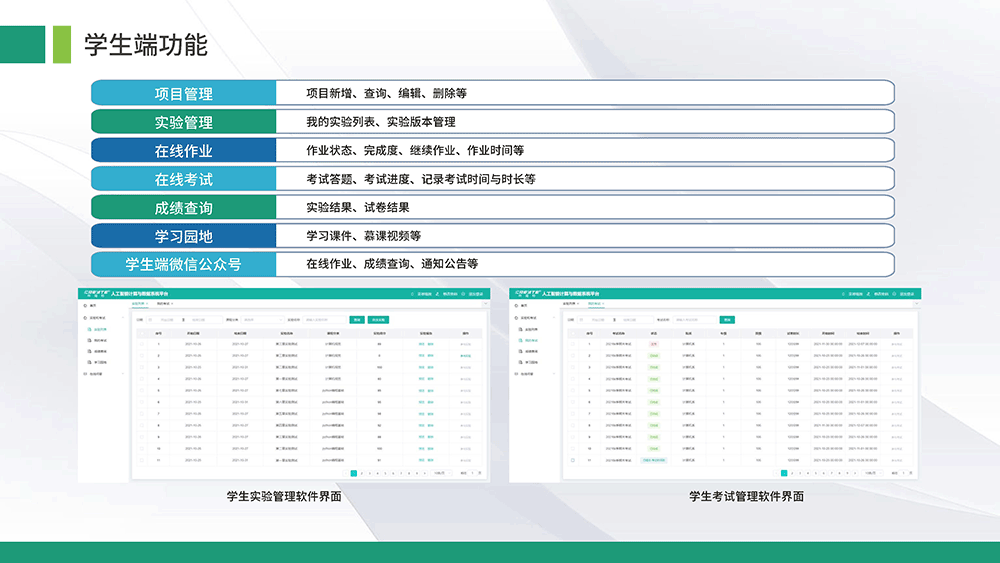Toggle the select-all header checkbox in the exam table

click(573, 333)
